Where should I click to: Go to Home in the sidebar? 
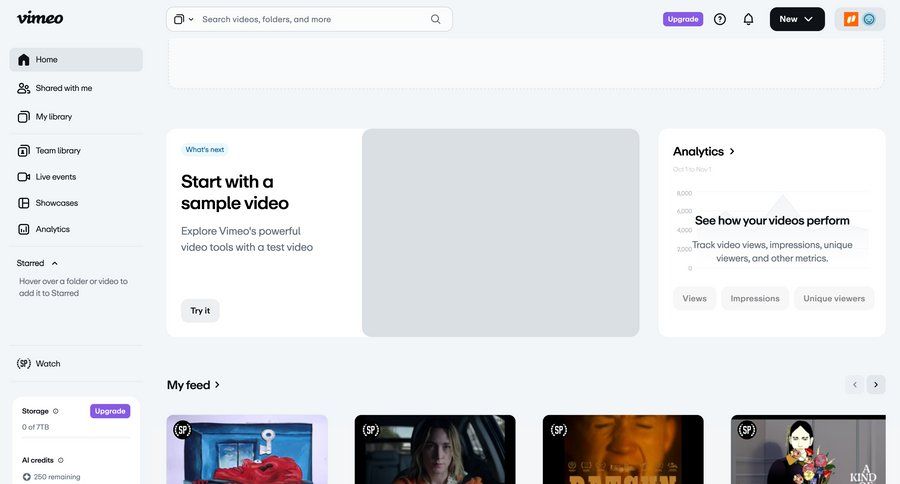[76, 60]
